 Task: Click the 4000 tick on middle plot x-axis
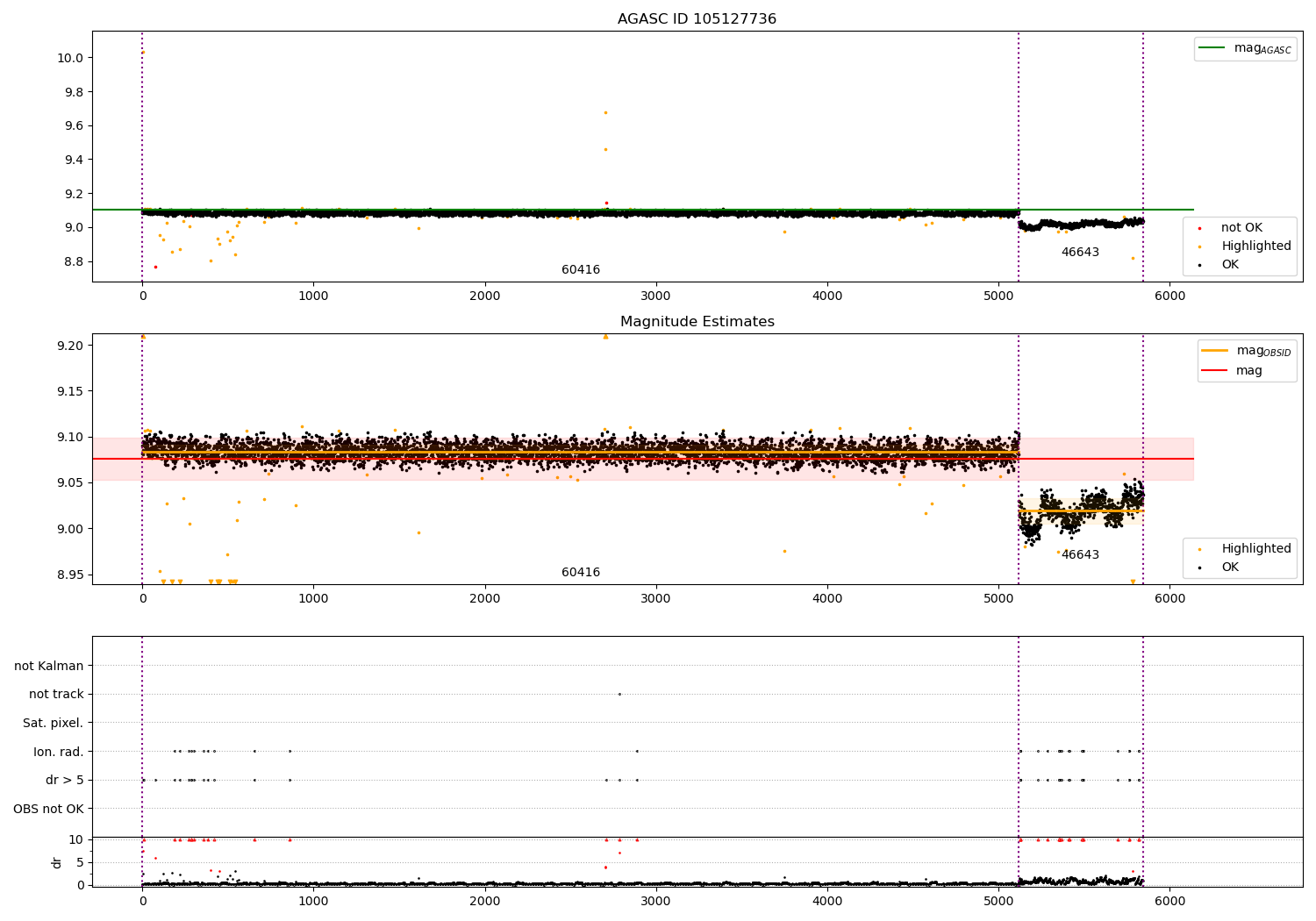point(827,598)
